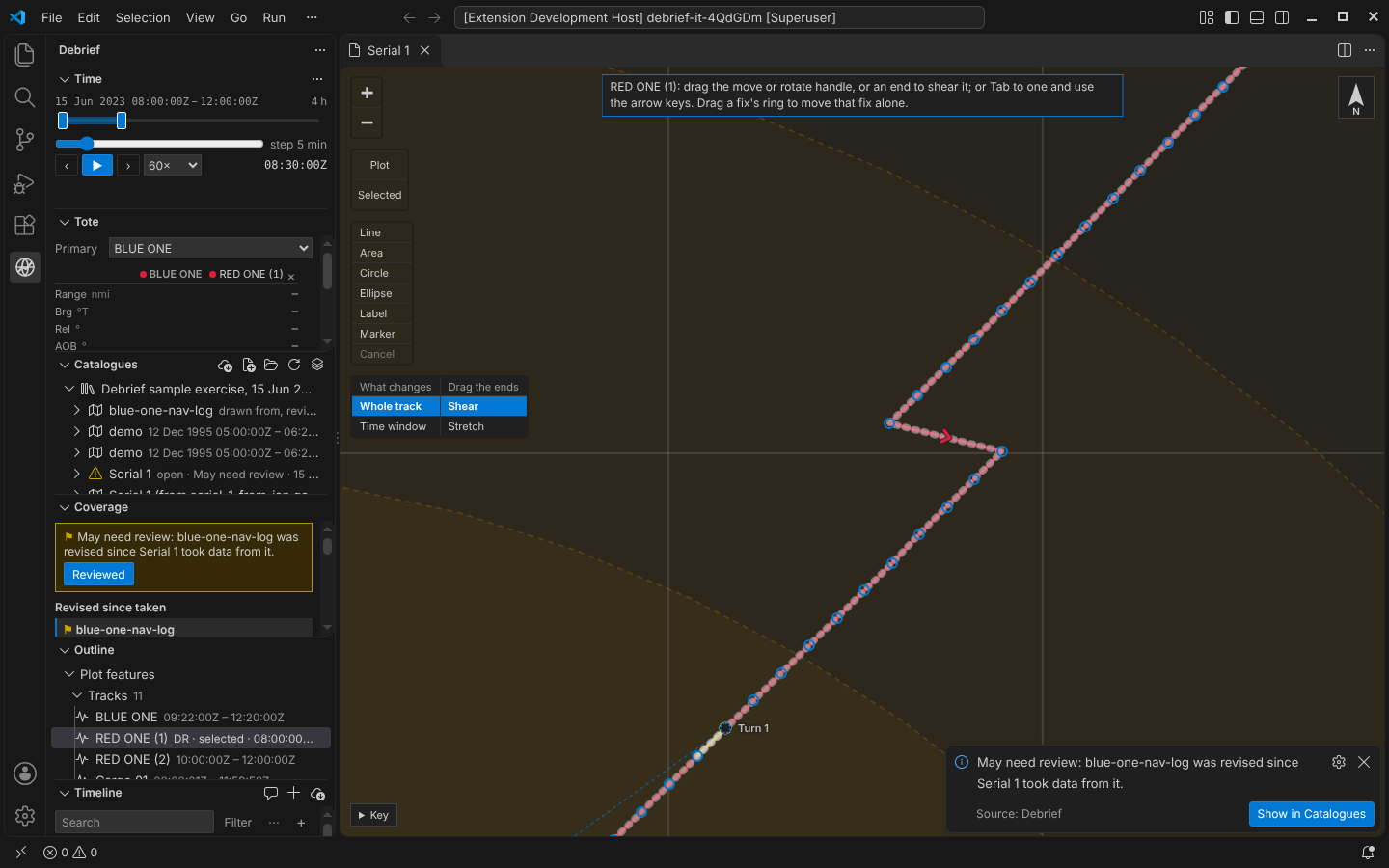The height and width of the screenshot is (868, 1389).
Task: Focus the Timeline Search field
Action: 134,823
